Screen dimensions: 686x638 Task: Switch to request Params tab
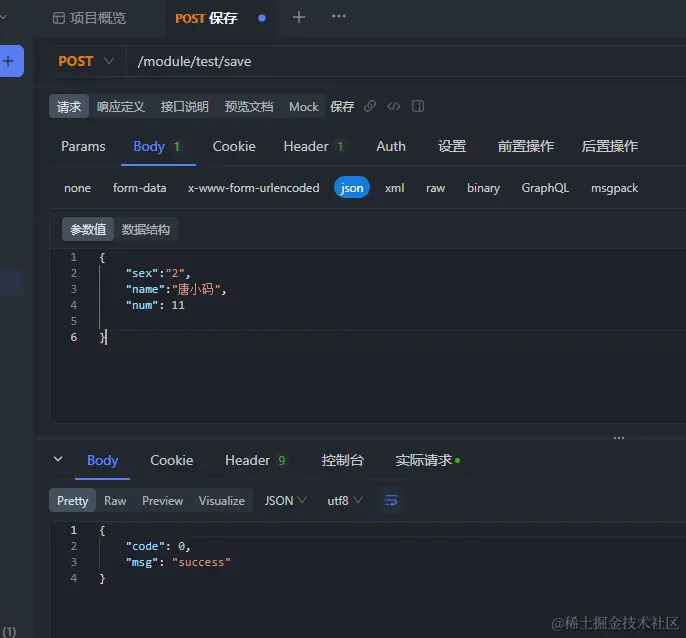click(x=83, y=146)
